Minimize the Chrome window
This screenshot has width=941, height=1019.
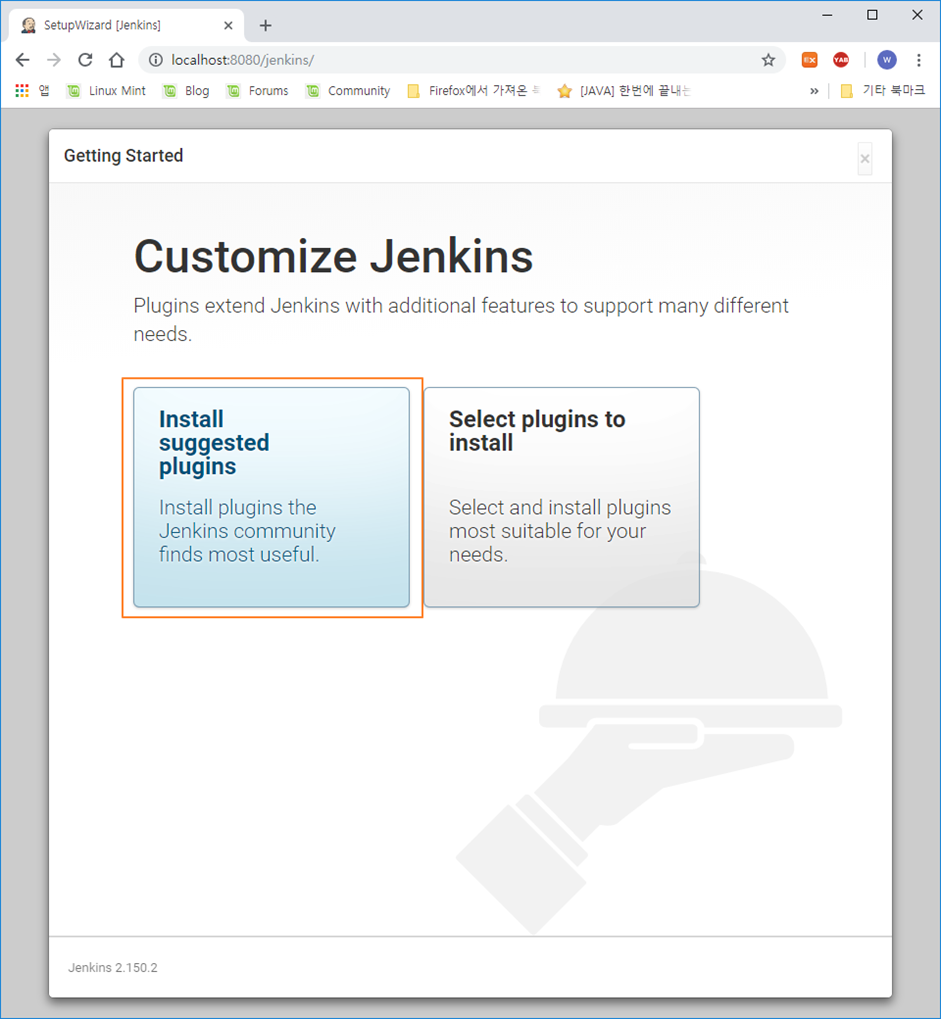point(827,15)
